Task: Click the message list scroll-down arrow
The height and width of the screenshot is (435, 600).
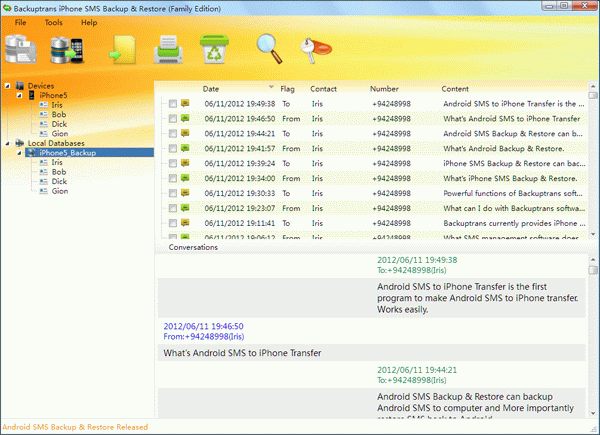Action: [593, 234]
